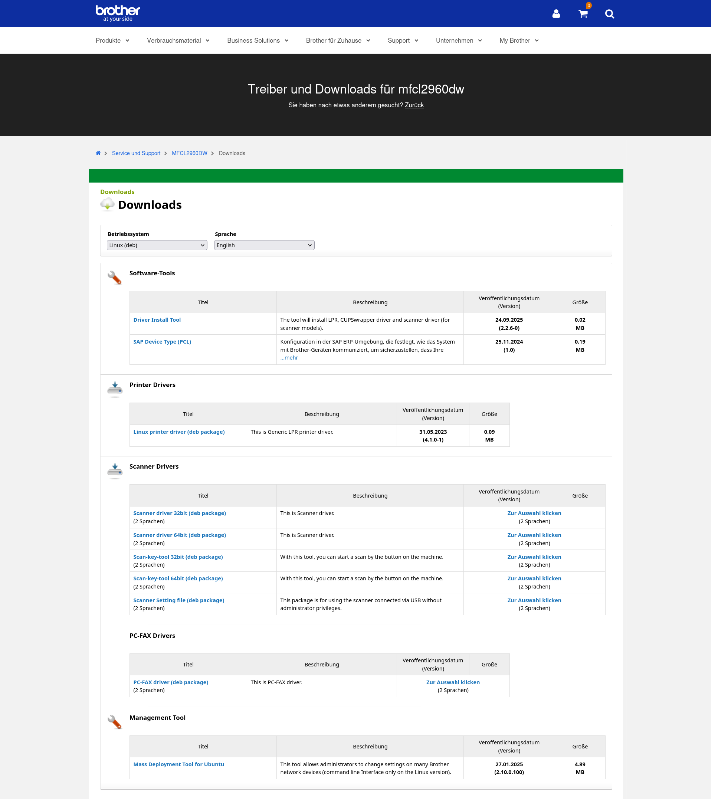Click the mehr link in SAP description
The width and height of the screenshot is (711, 799).
point(289,358)
